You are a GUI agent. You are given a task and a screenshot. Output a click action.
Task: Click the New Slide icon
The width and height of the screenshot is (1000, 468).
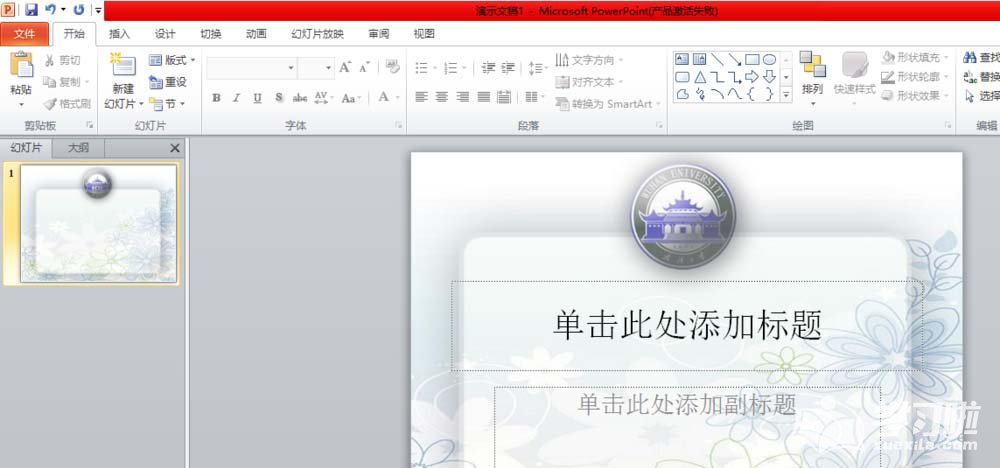pyautogui.click(x=123, y=66)
